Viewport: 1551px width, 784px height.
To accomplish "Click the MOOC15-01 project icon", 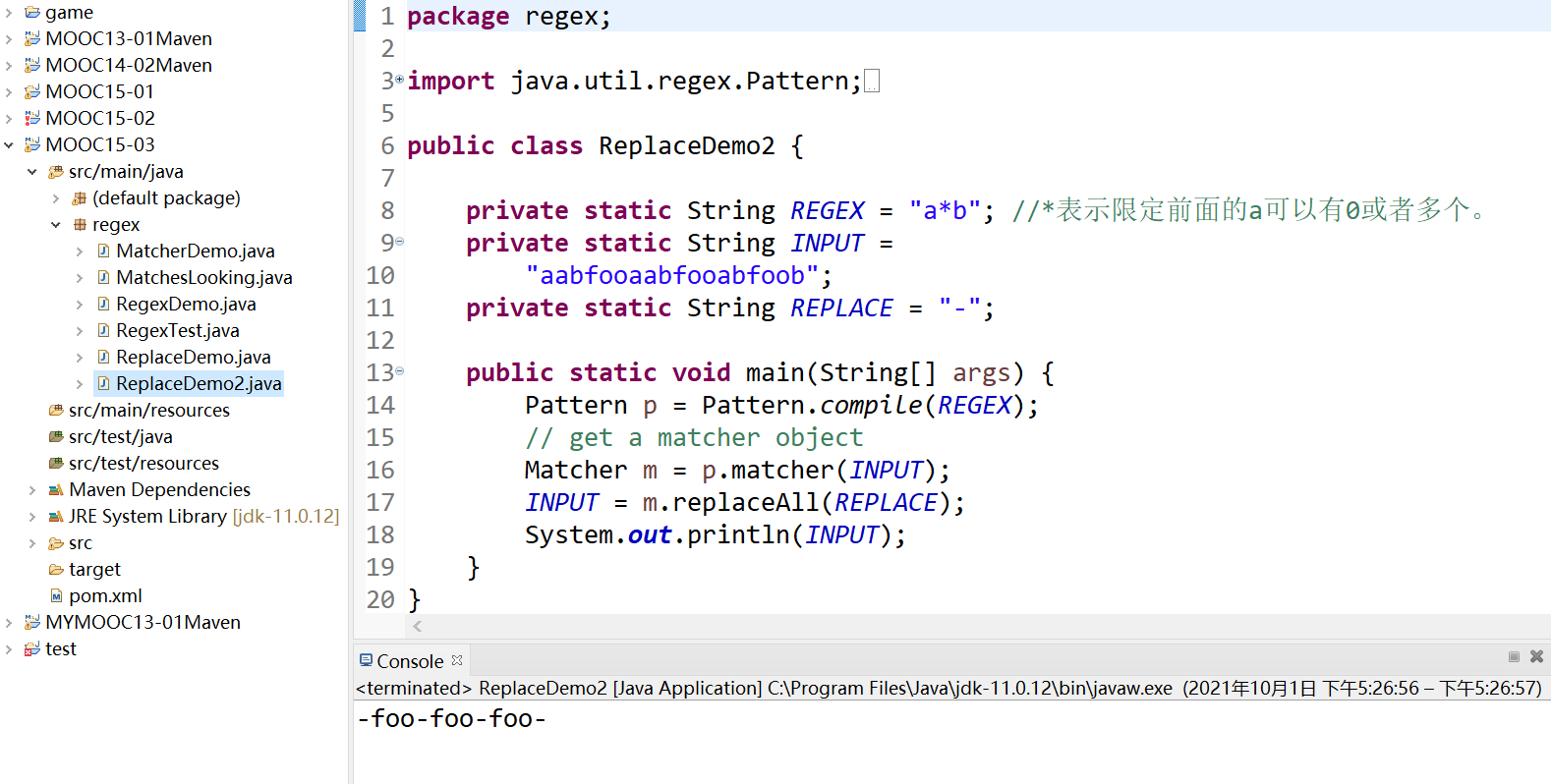I will 32,92.
